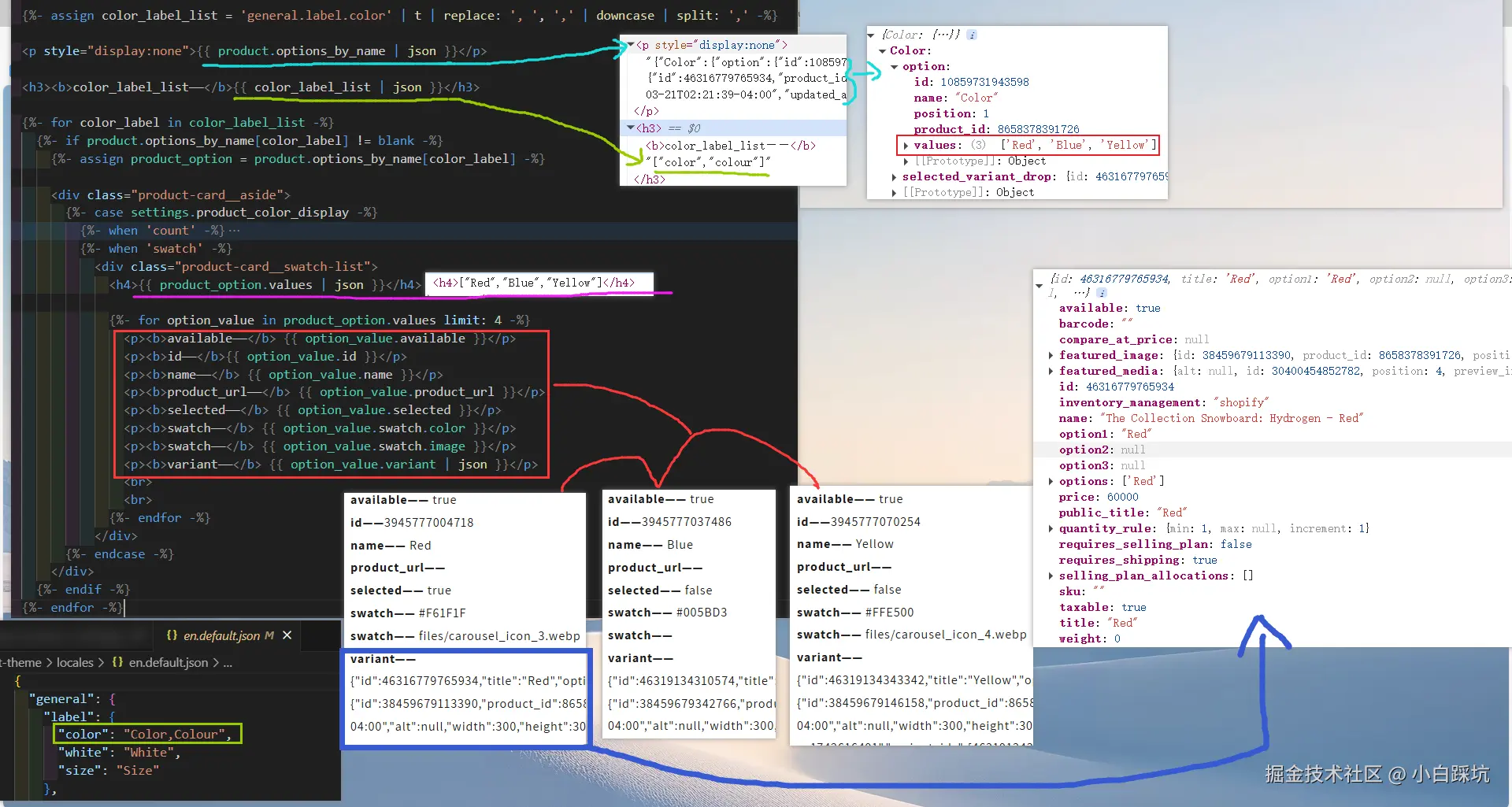Viewport: 1512px width, 807px height.
Task: Collapse the option: property node
Action: 895,66
